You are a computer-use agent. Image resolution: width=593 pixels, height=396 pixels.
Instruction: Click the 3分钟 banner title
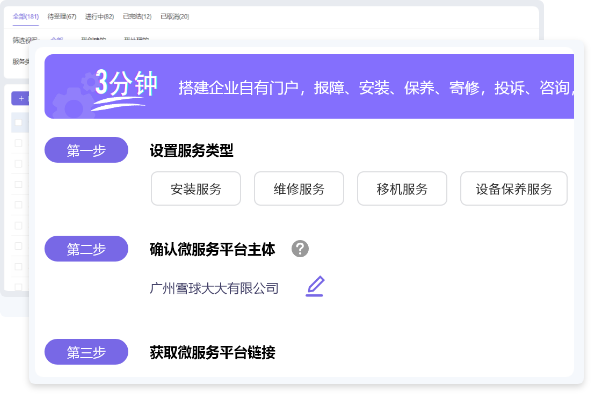tap(126, 83)
